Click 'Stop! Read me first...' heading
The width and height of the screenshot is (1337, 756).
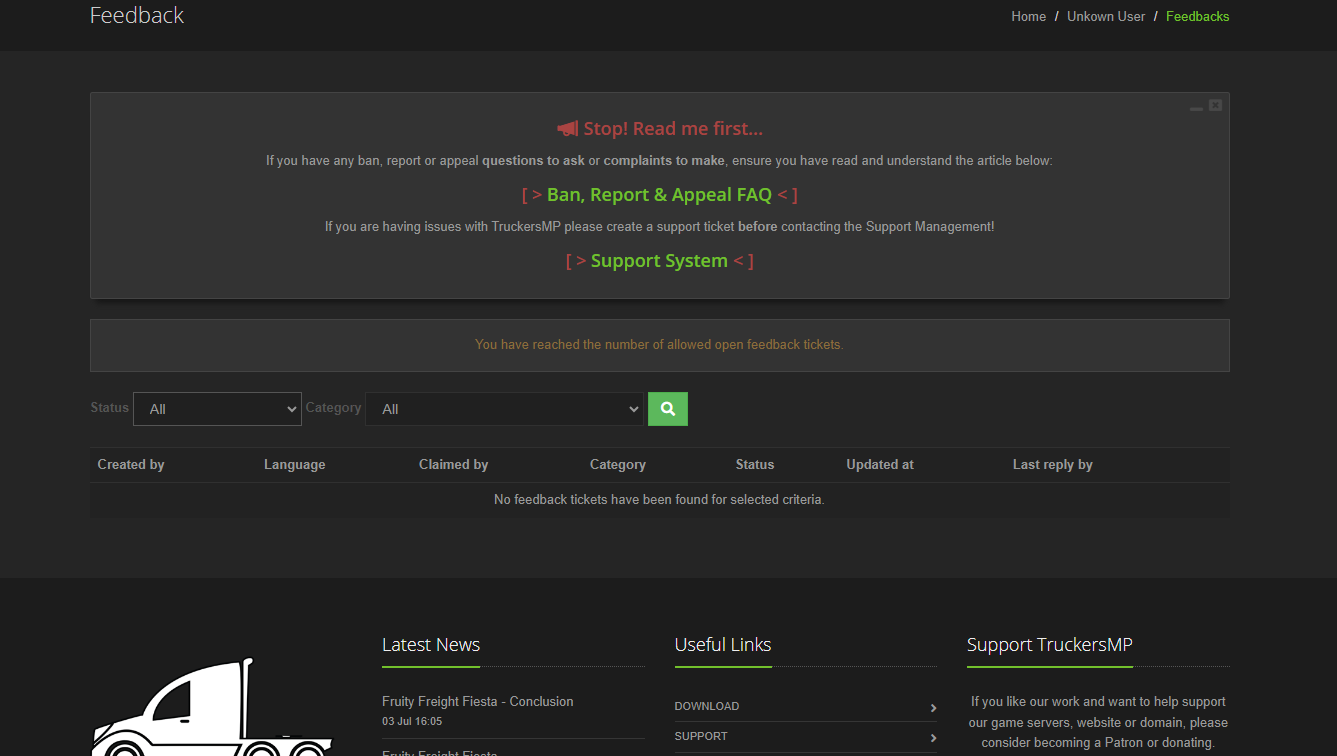tap(673, 129)
